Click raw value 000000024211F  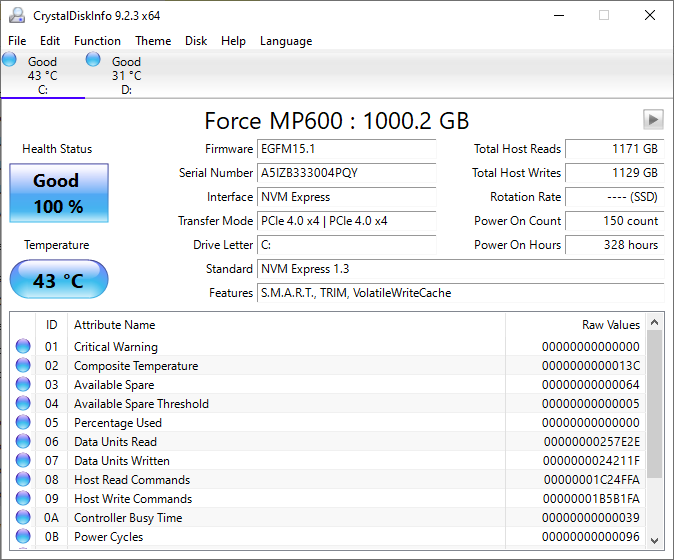pyautogui.click(x=591, y=461)
